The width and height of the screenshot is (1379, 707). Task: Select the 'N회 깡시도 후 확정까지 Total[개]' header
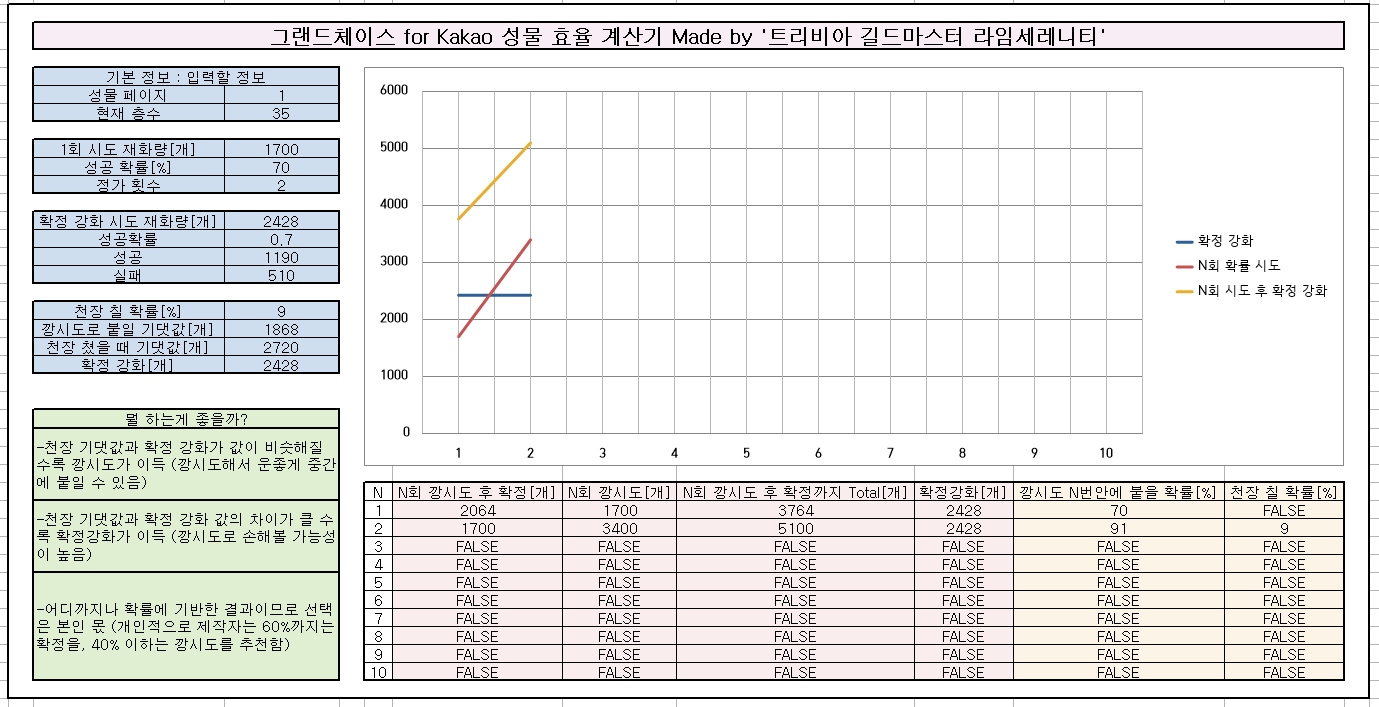795,492
